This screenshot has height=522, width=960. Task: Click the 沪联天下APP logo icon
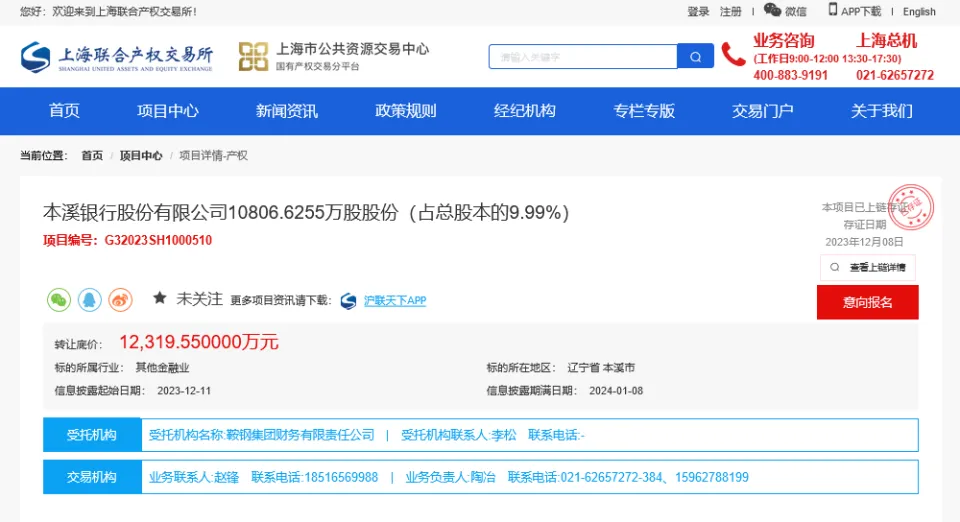point(348,300)
